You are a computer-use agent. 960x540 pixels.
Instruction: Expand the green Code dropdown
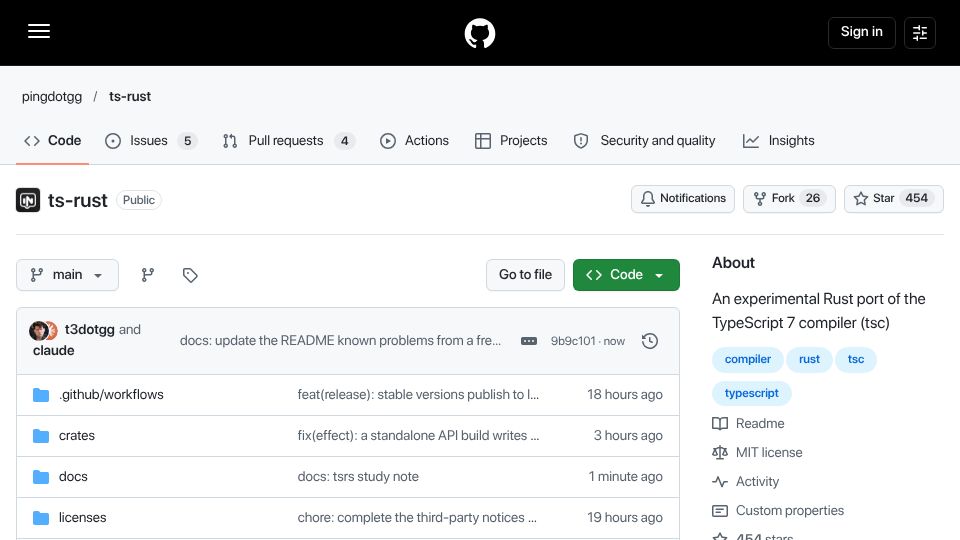pos(626,275)
